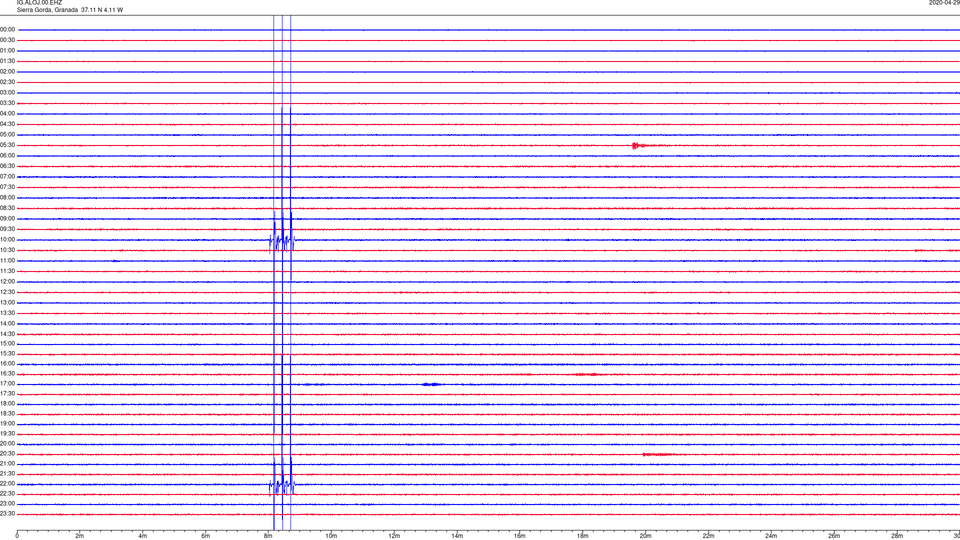Click the 23:30 time label
Screen dimensions: 960x540
pyautogui.click(x=7, y=514)
